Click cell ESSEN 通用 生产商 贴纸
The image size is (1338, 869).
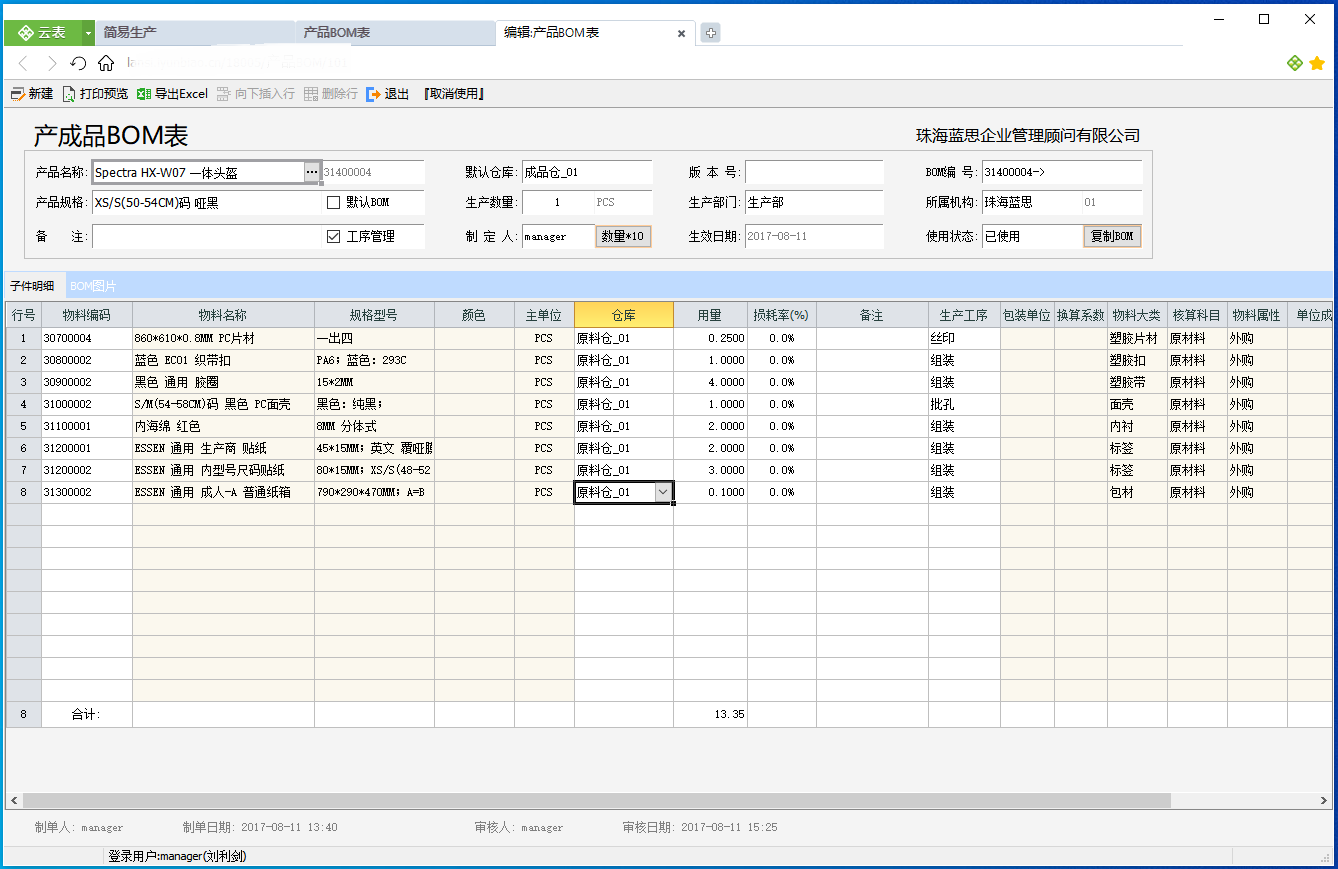coord(223,448)
